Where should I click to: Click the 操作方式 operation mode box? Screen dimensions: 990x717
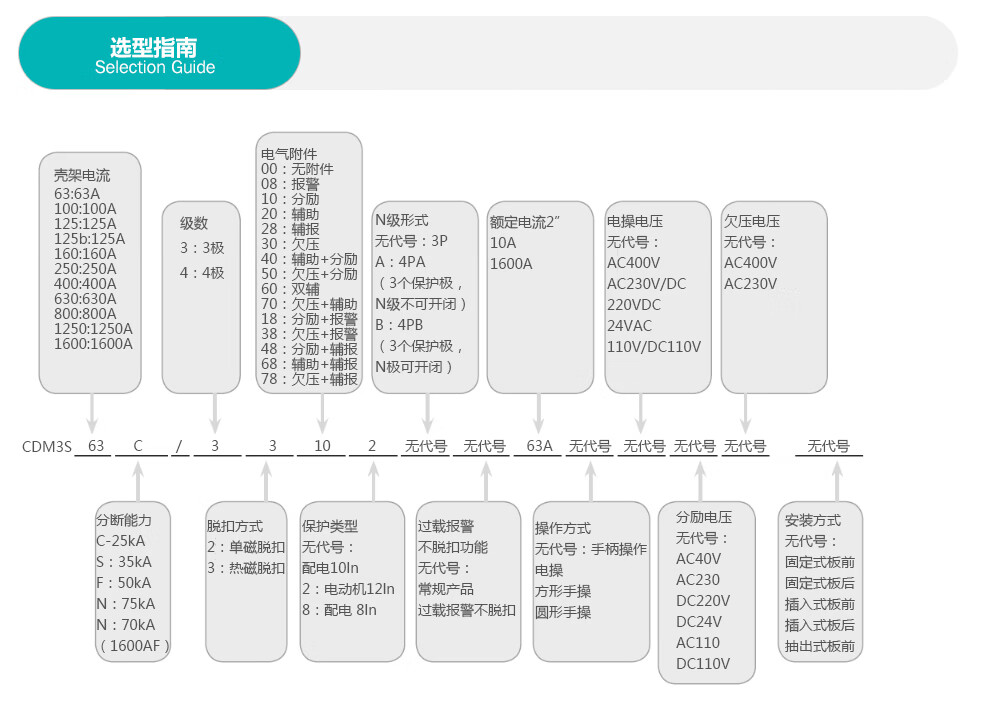[x=591, y=580]
